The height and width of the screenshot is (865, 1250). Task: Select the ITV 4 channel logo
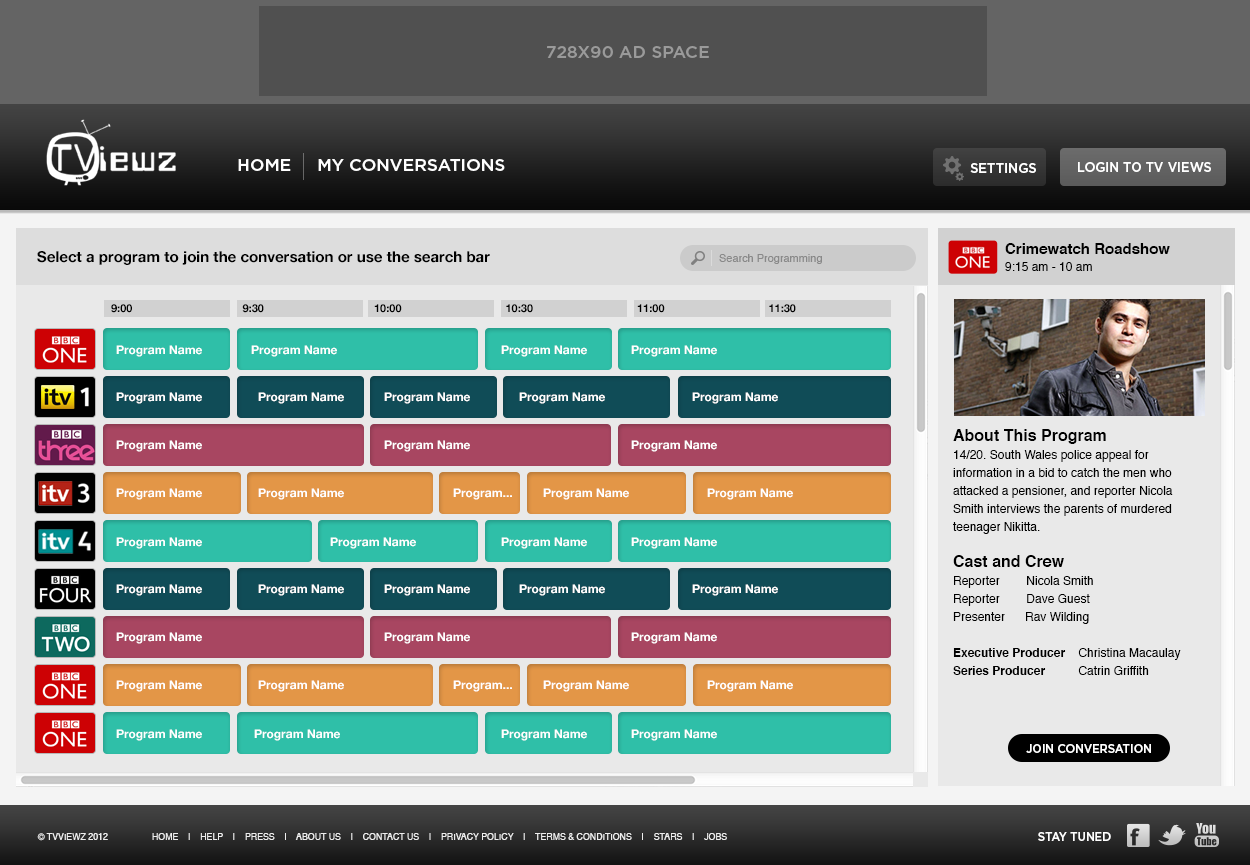pos(65,541)
